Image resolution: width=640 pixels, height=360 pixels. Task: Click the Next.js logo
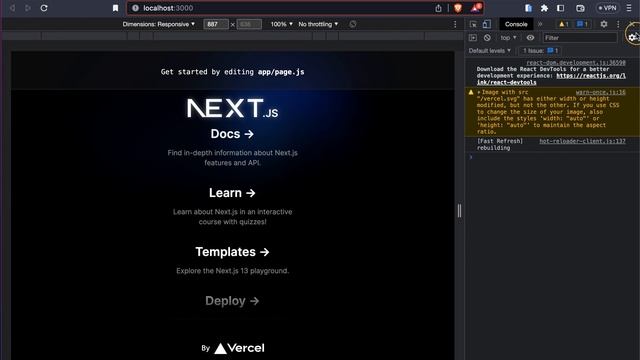pyautogui.click(x=232, y=108)
